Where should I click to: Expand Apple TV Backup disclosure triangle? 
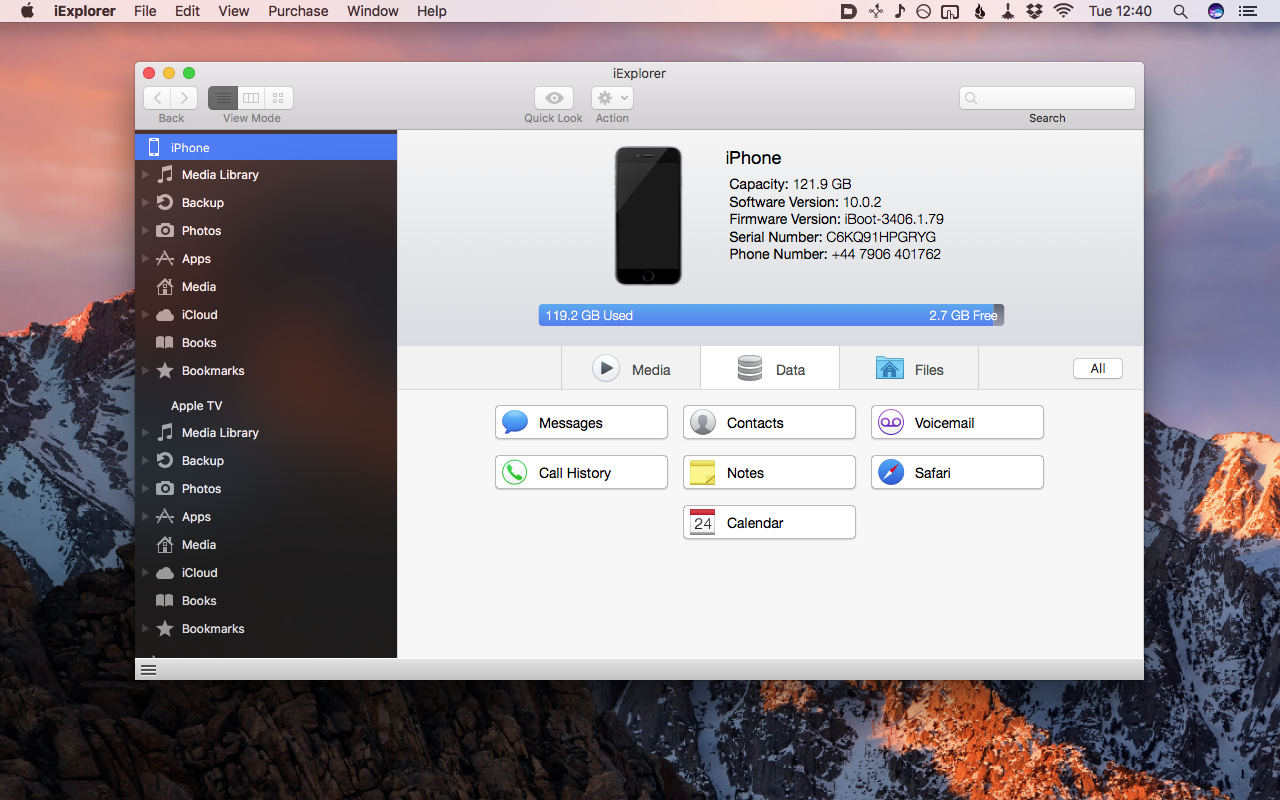coord(145,460)
